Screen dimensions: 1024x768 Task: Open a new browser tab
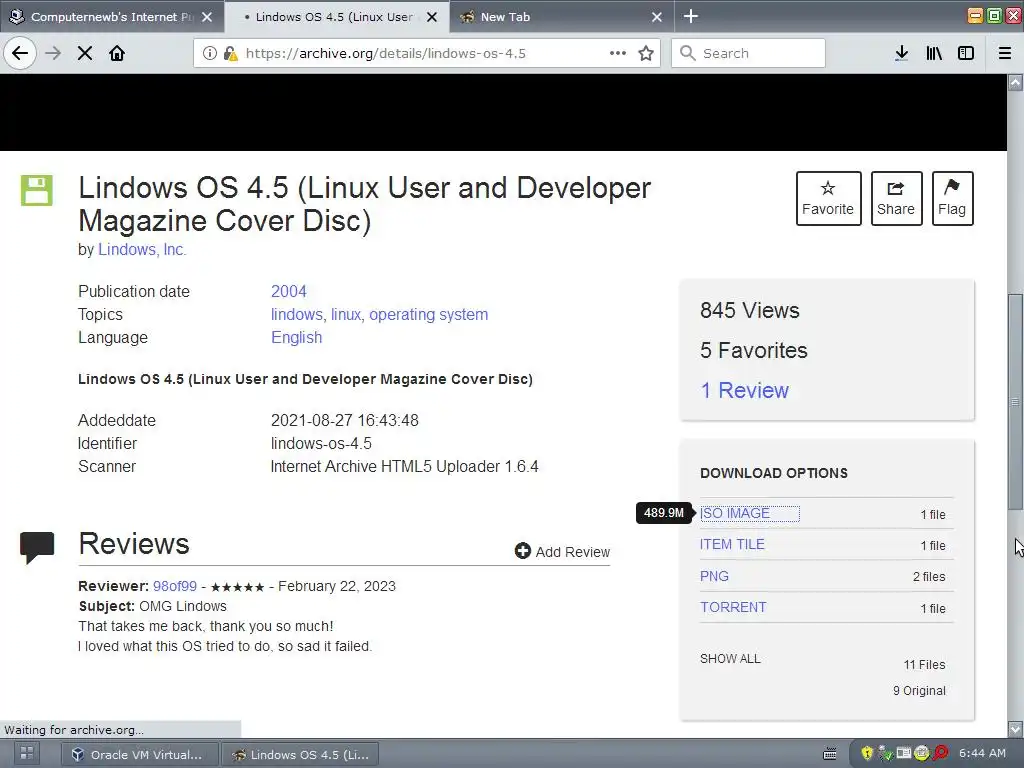click(x=691, y=16)
